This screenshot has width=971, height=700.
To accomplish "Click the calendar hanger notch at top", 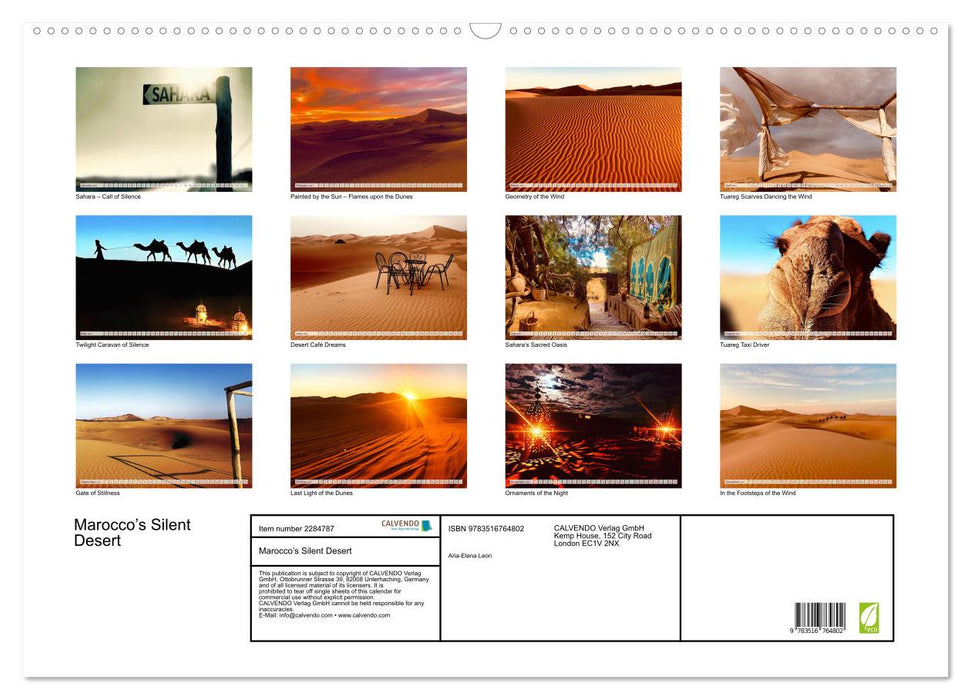I will tap(486, 30).
